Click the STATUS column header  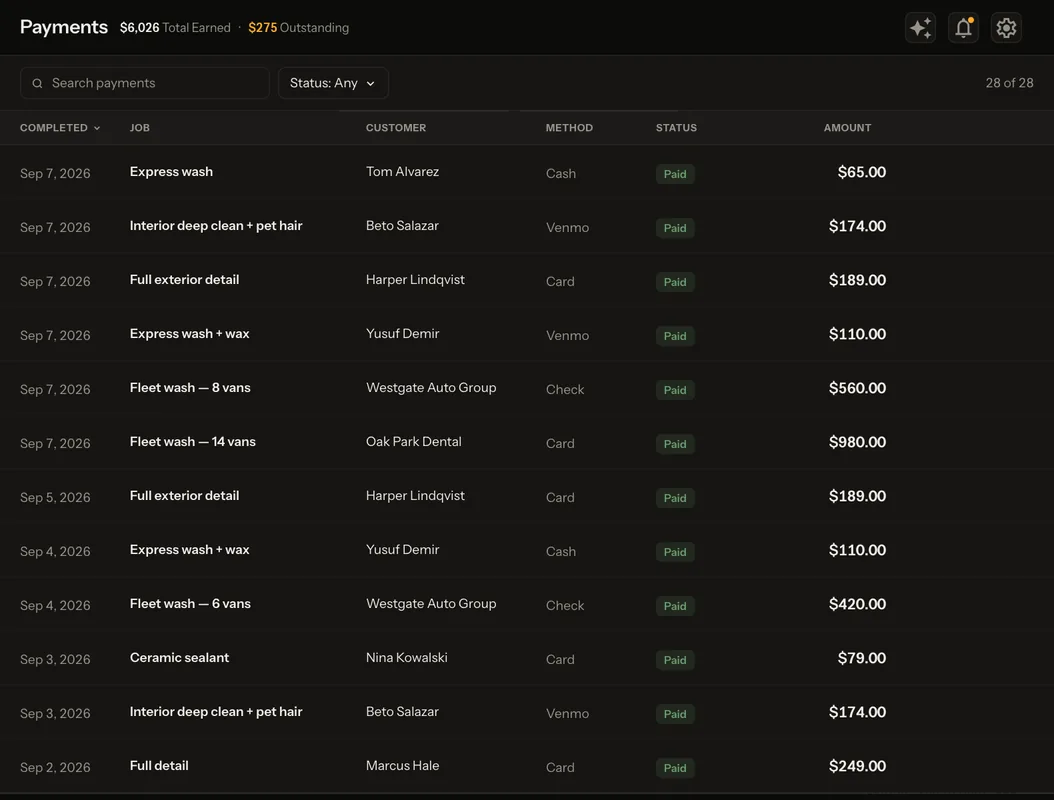(676, 128)
